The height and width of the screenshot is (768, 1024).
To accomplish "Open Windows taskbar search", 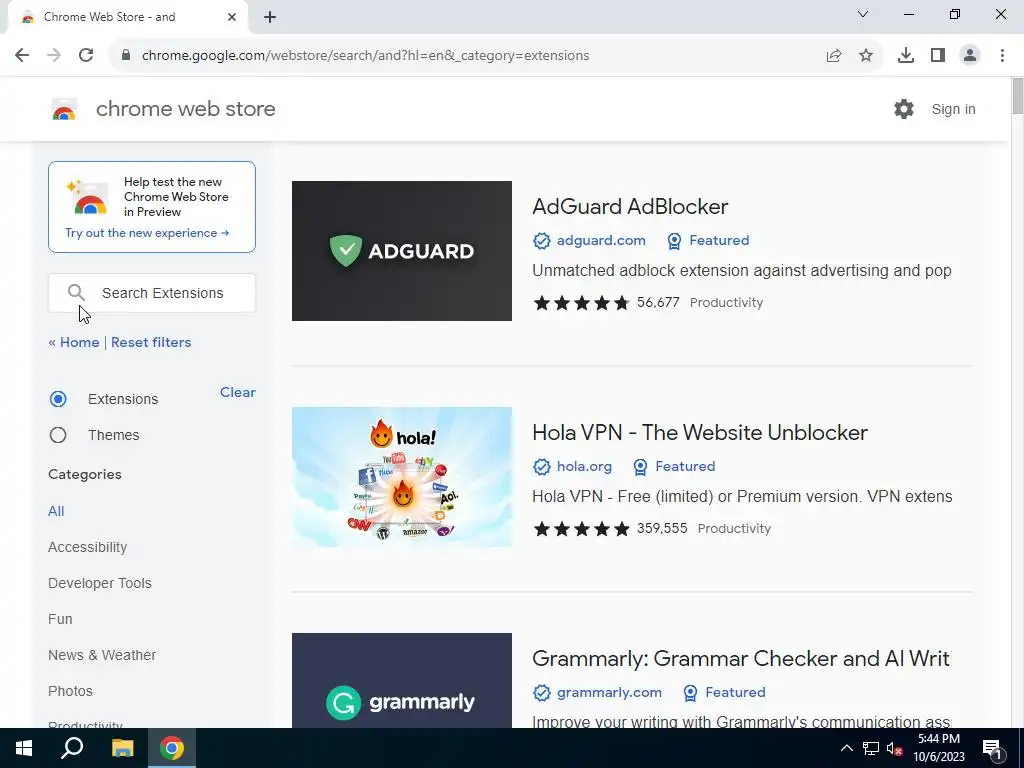I will coord(72,748).
